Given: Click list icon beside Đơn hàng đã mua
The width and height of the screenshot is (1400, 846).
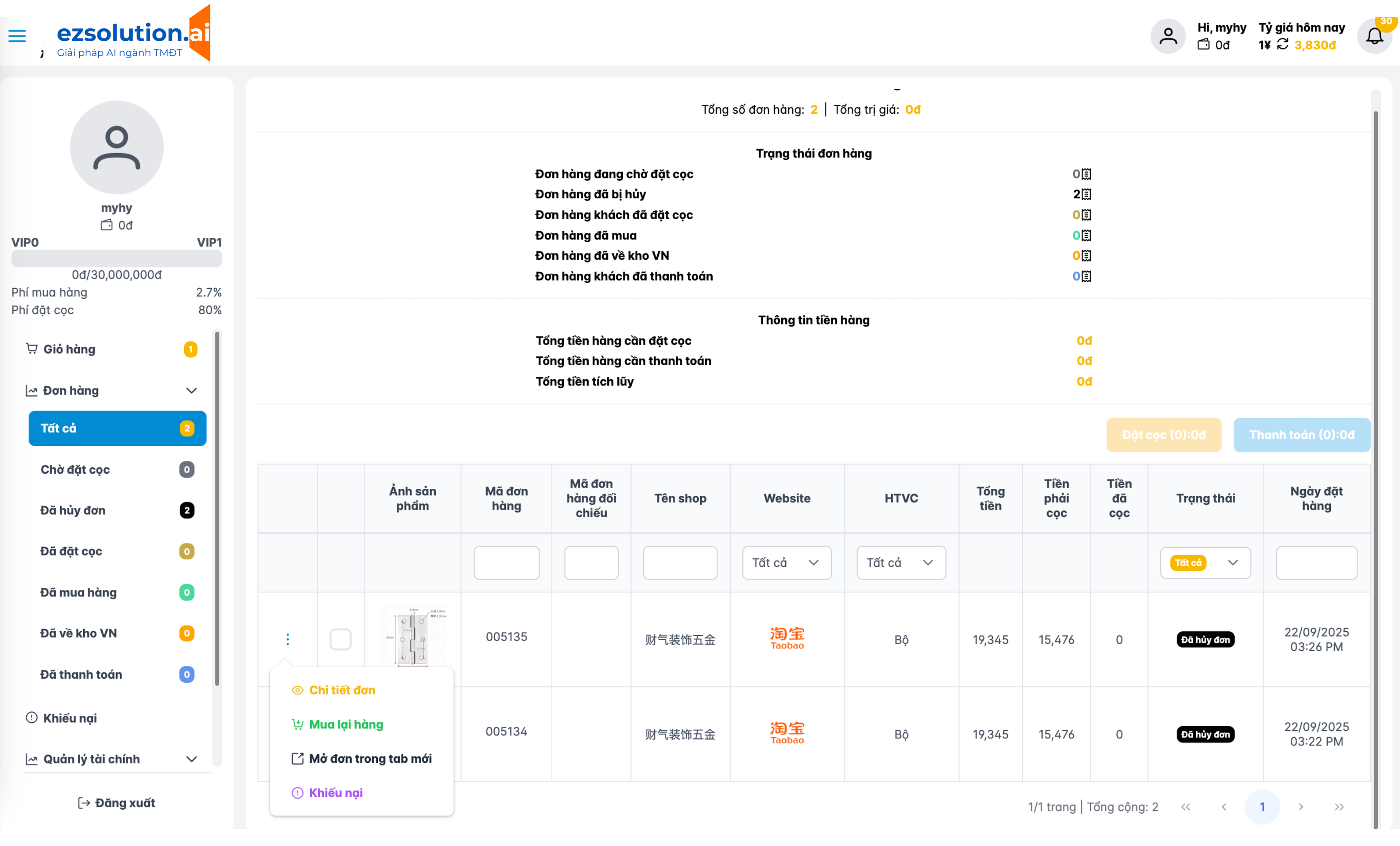Looking at the screenshot, I should coord(1086,235).
